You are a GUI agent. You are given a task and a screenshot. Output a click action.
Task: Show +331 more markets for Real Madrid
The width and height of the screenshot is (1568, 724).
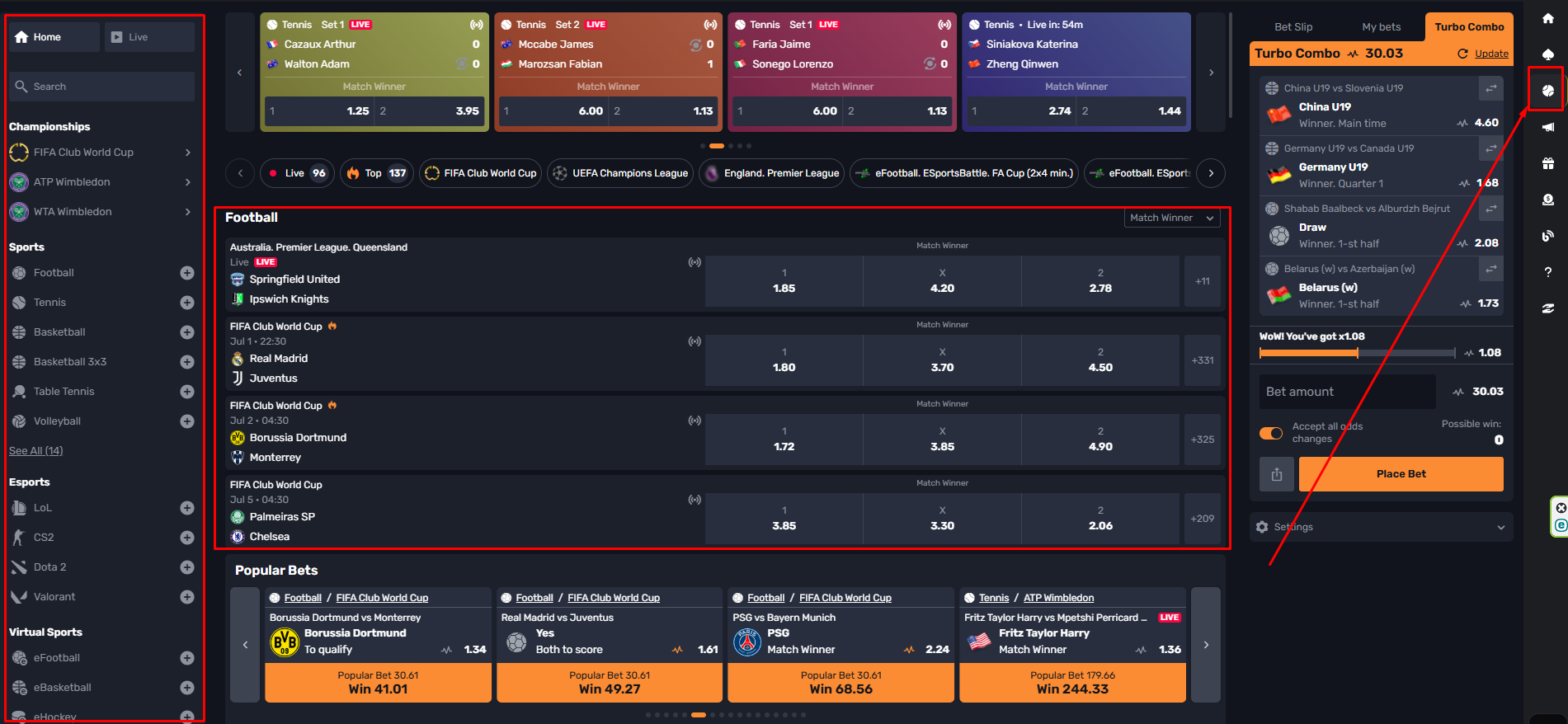(x=1203, y=360)
